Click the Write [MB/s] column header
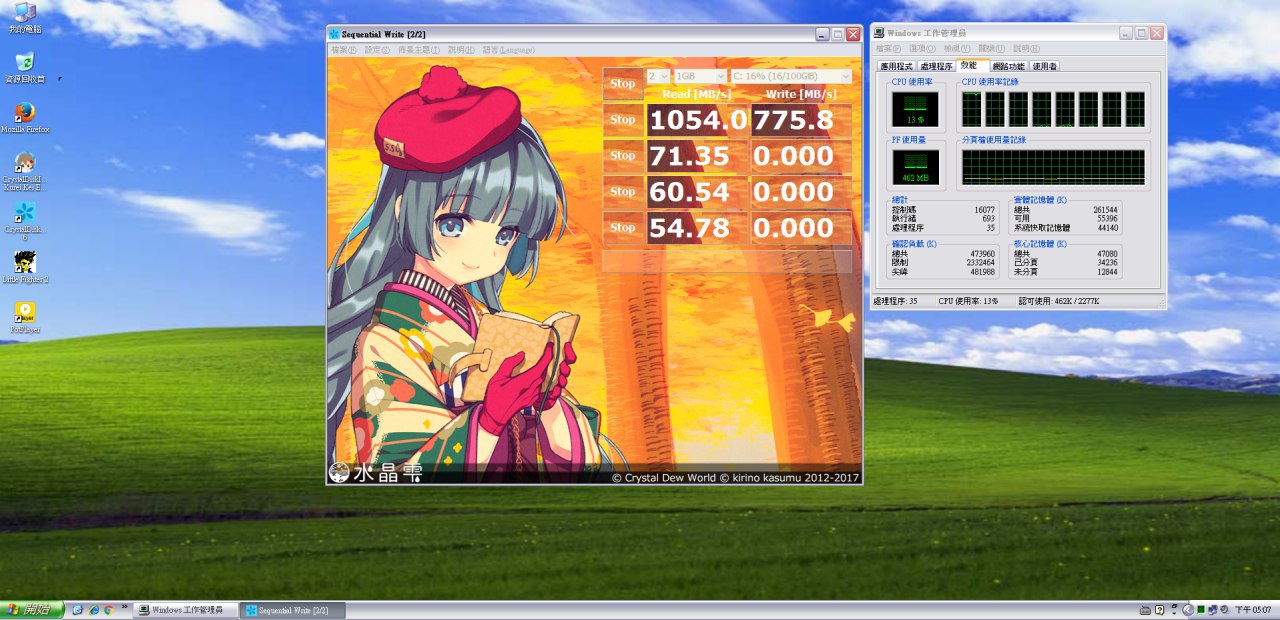This screenshot has width=1280, height=620. point(801,94)
